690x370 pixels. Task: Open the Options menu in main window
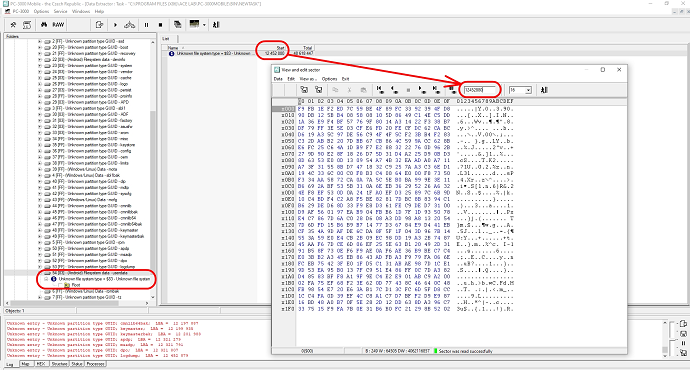point(41,11)
